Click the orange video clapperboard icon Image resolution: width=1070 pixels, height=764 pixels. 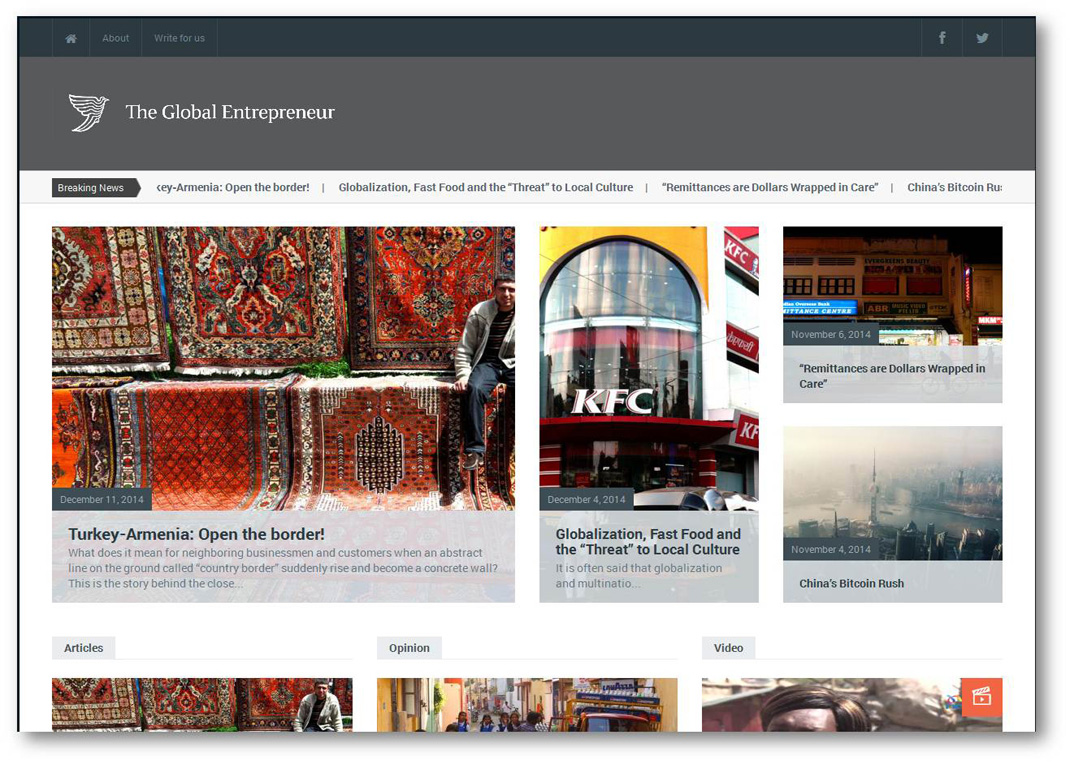(x=981, y=696)
